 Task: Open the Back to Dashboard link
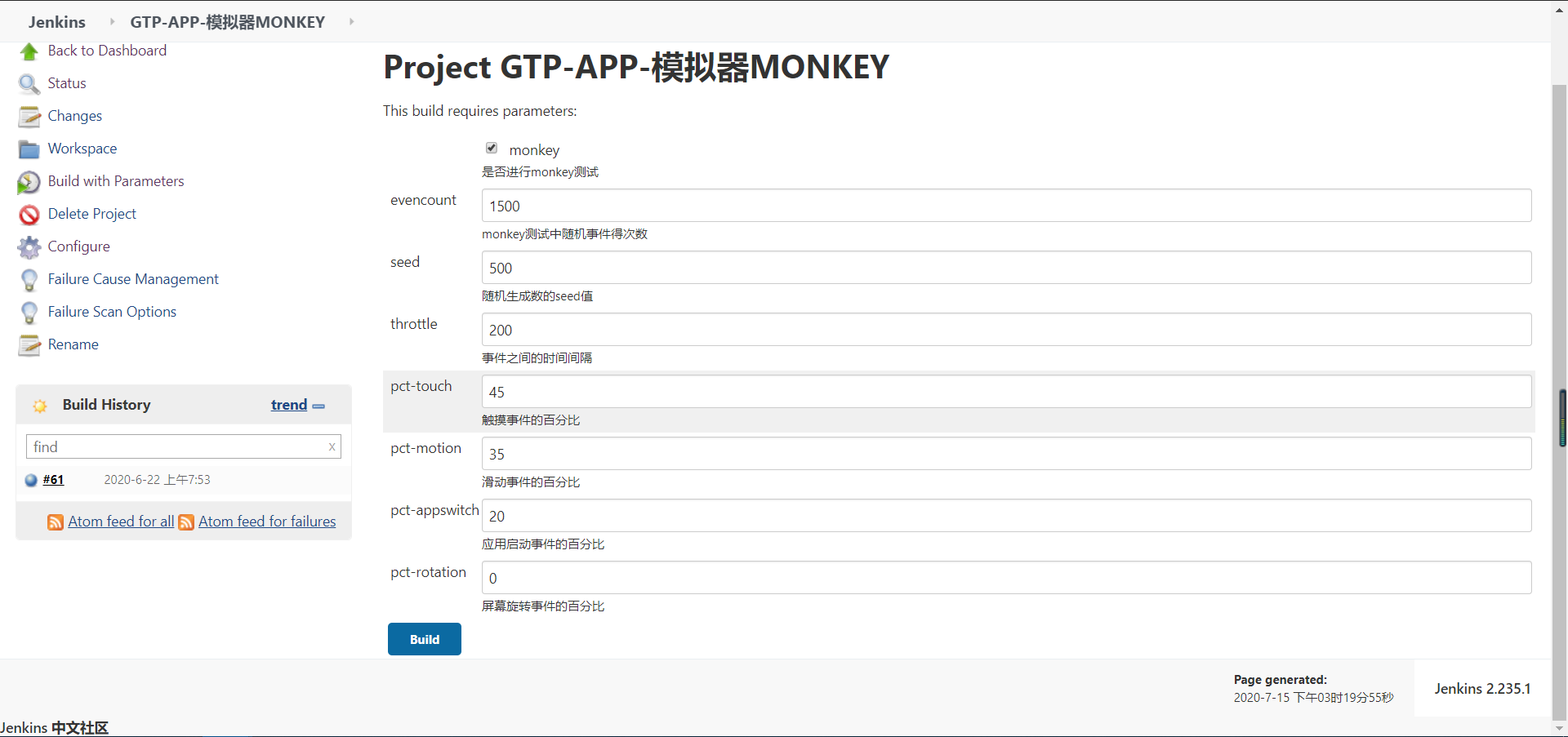click(107, 51)
